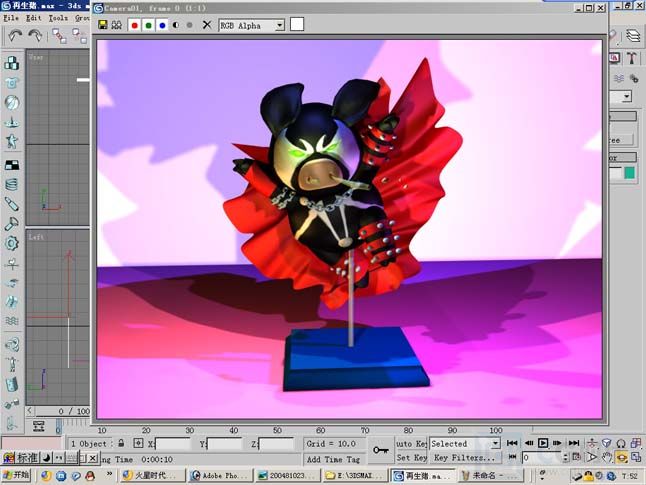Click the white color swatch in render window
Screen dimensions: 646x485
[297, 24]
